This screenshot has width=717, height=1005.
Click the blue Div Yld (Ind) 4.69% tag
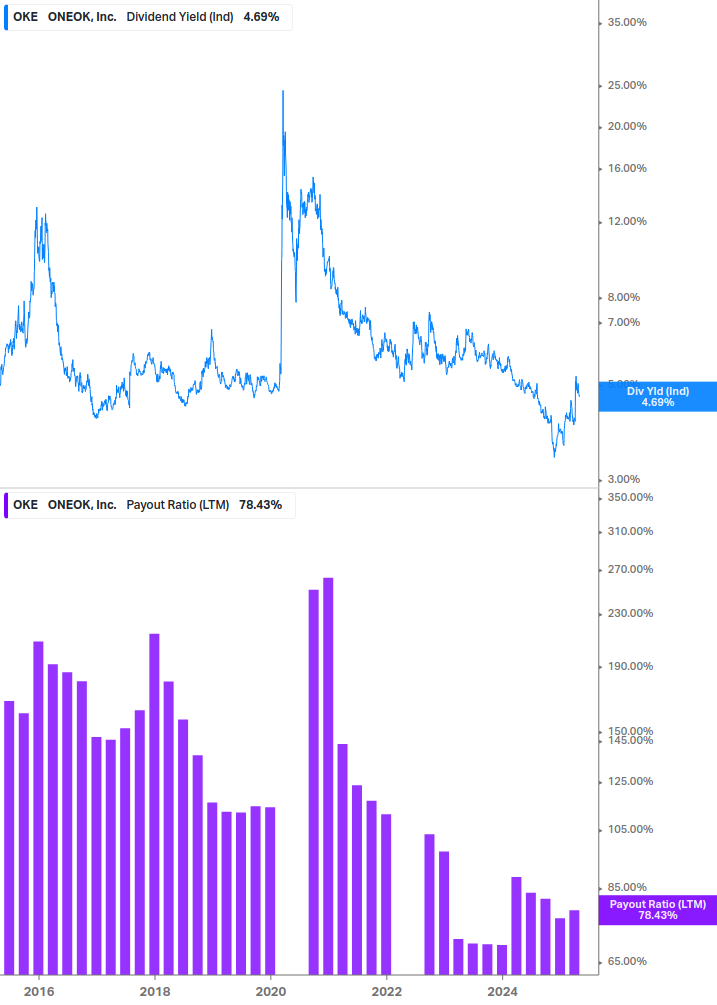click(657, 397)
